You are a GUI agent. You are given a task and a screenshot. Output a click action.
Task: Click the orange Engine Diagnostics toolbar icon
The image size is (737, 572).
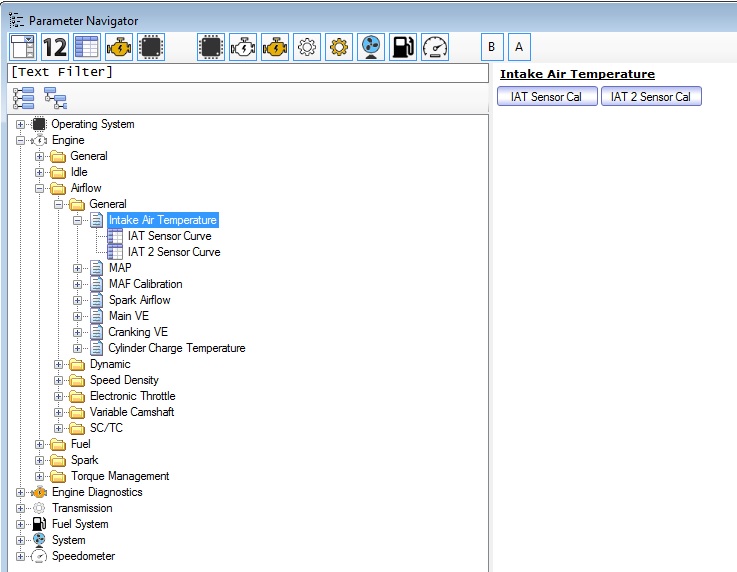coord(275,47)
